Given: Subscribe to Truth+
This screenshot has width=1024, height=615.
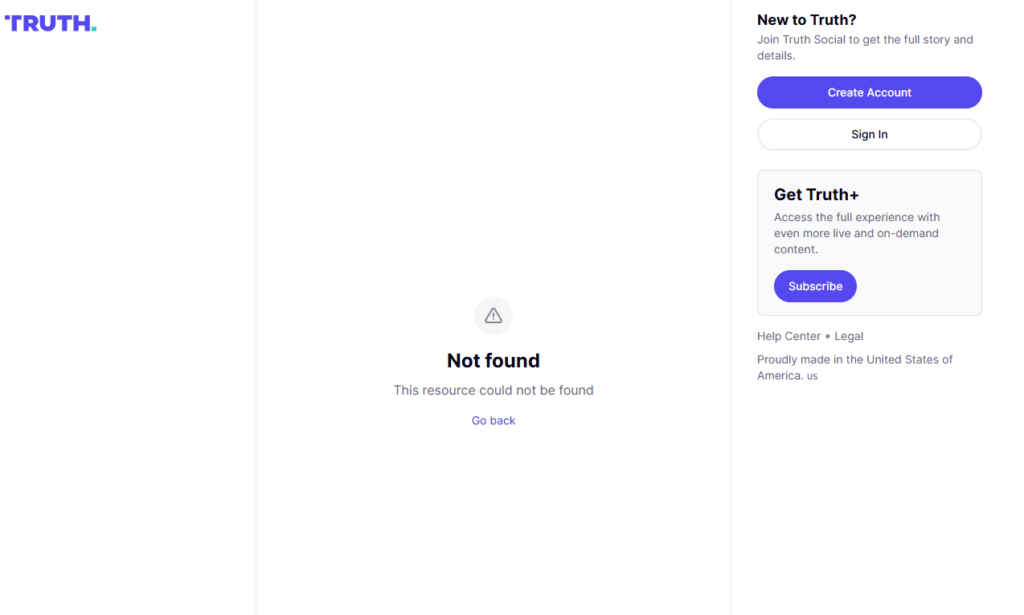Looking at the screenshot, I should point(815,286).
